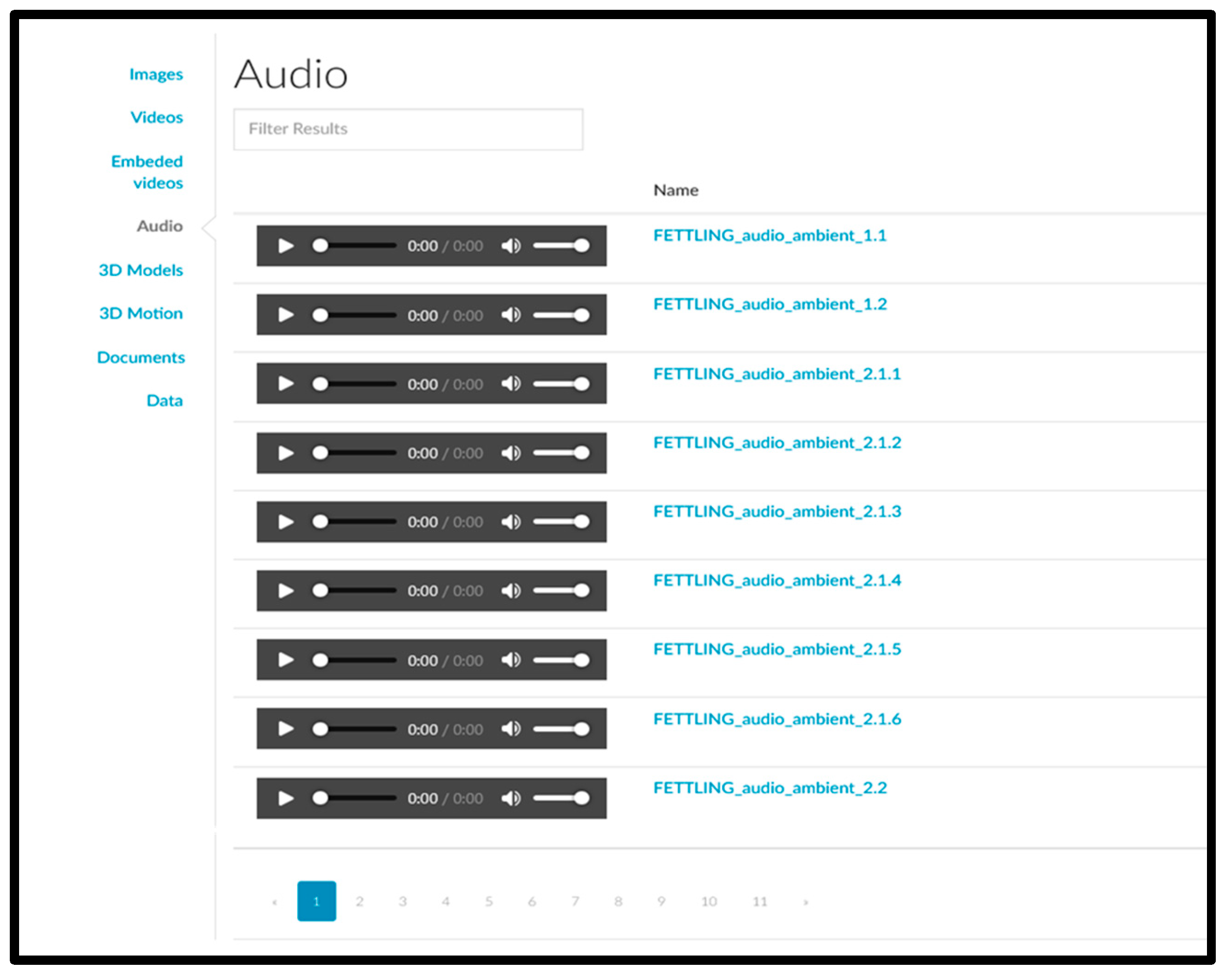Click the Filter Results input field
The height and width of the screenshot is (980, 1229).
408,129
